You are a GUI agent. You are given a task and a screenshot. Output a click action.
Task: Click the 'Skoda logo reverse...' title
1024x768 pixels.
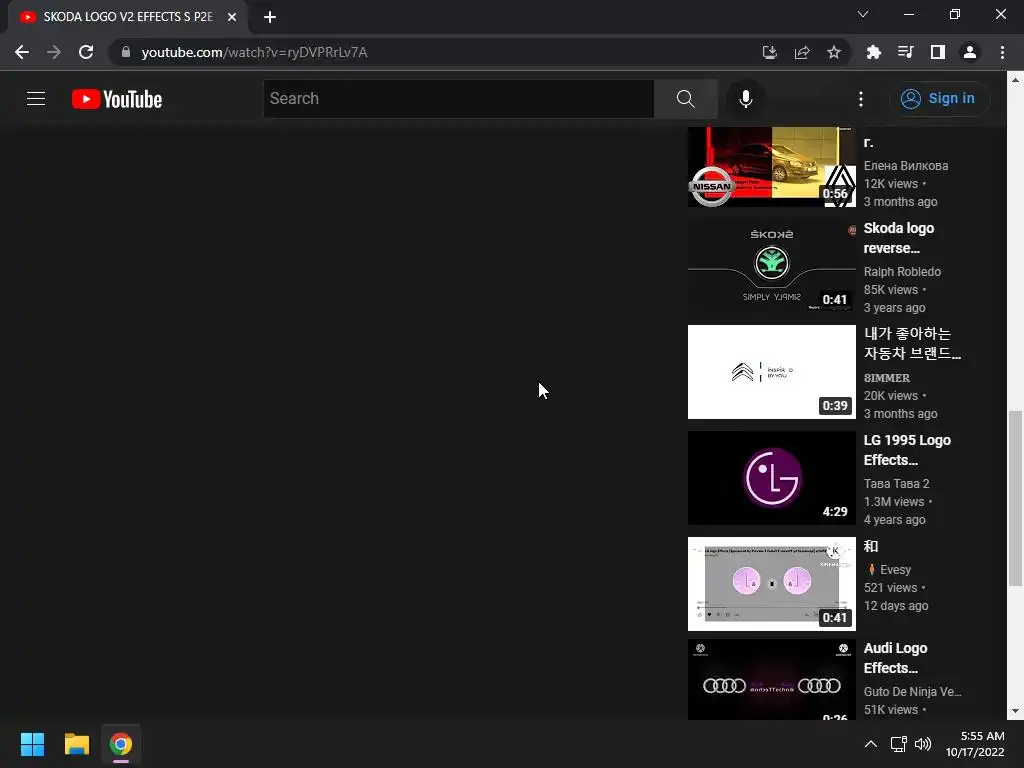pos(899,238)
